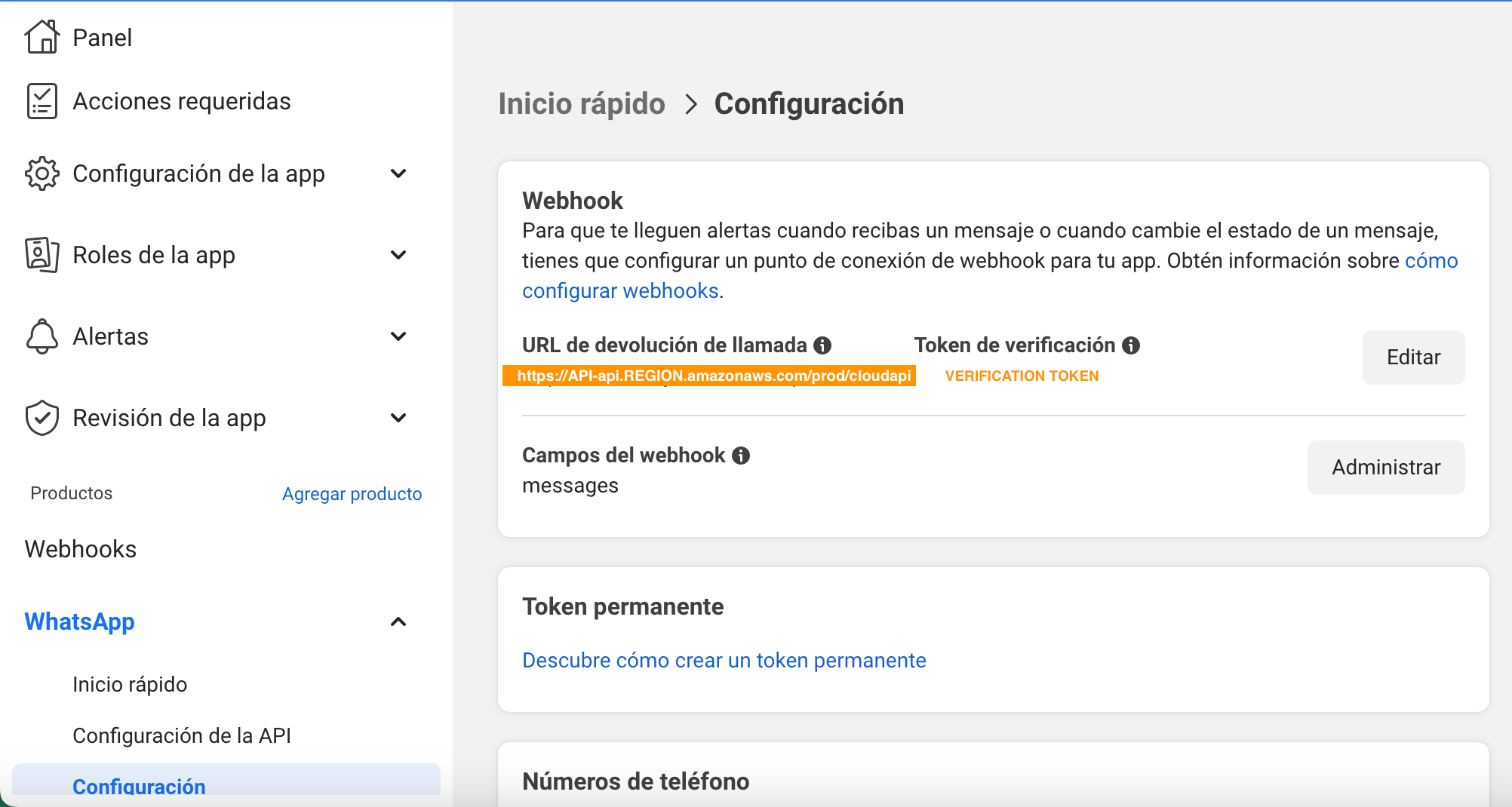Open Descubre cómo crear un token permanente link
The width and height of the screenshot is (1512, 807).
pos(724,660)
